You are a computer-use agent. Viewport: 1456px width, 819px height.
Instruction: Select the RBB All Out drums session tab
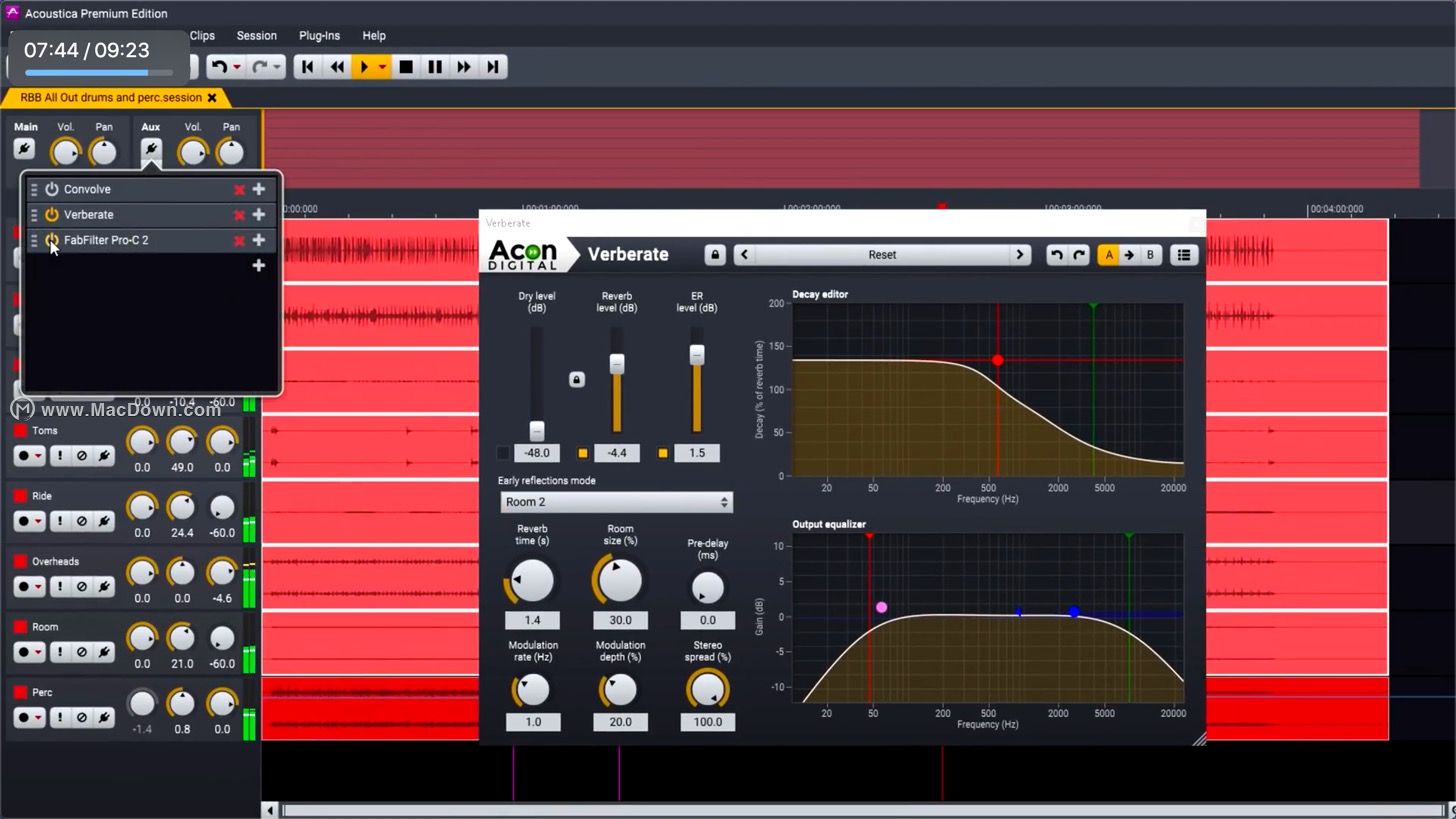(111, 98)
